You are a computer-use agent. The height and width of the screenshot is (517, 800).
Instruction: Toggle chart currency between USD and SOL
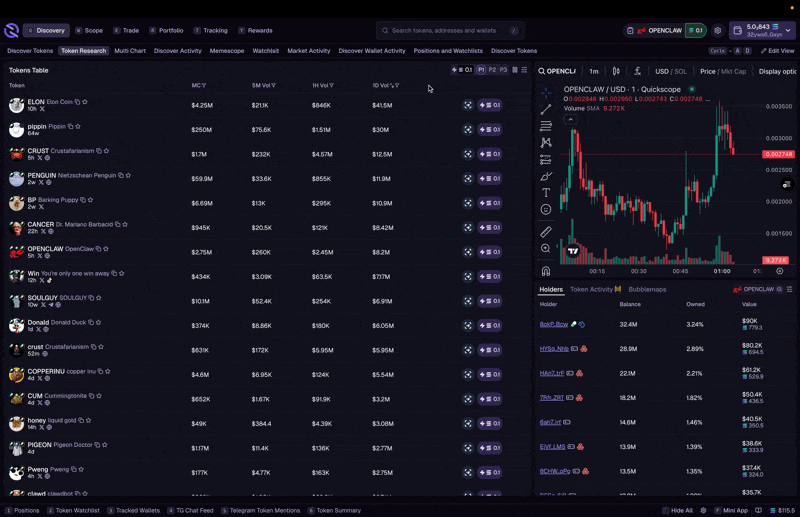click(x=670, y=71)
